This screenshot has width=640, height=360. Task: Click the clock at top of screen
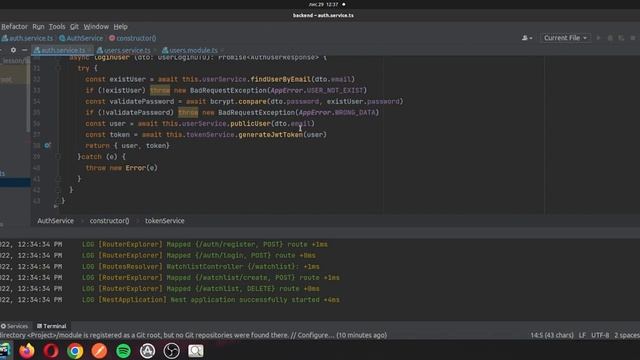click(324, 4)
